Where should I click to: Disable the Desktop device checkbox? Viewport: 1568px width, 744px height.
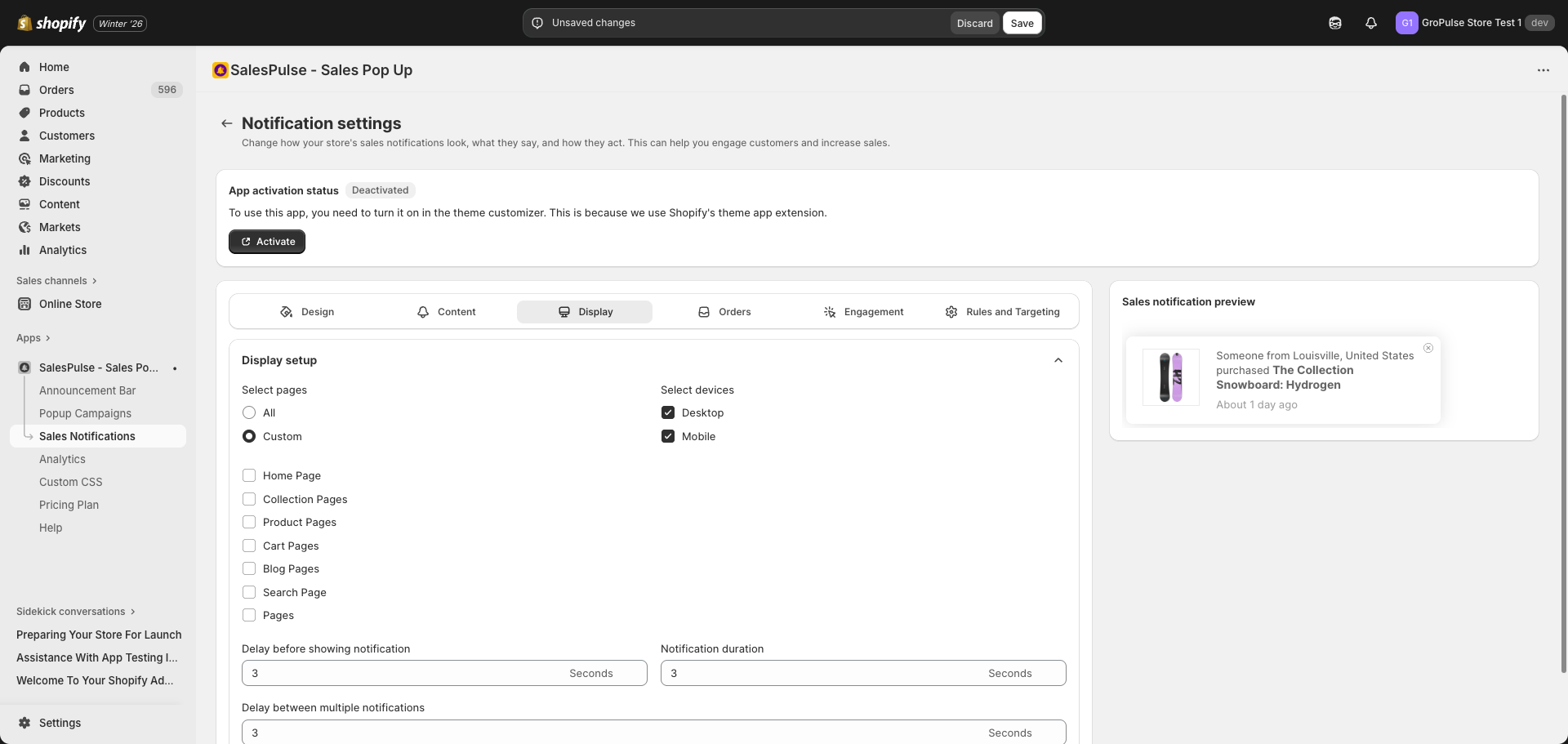tap(668, 412)
